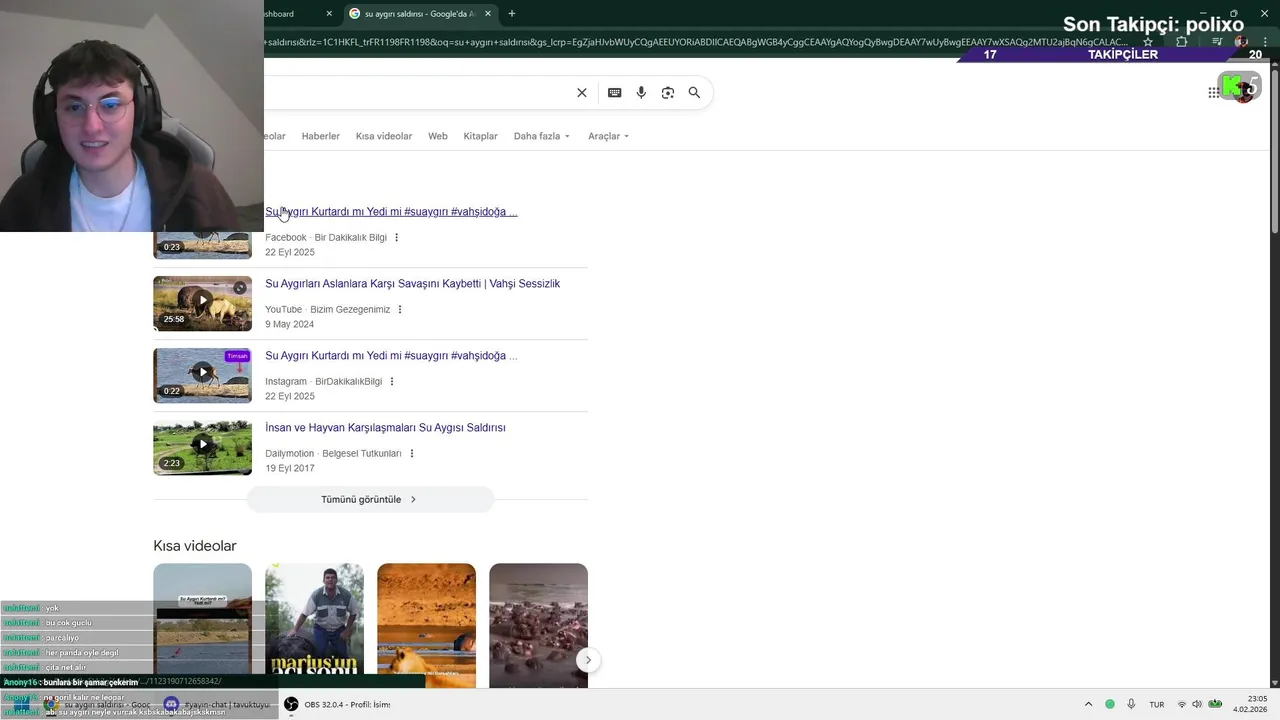Show next short videos with arrow button
The height and width of the screenshot is (720, 1280).
tap(588, 660)
